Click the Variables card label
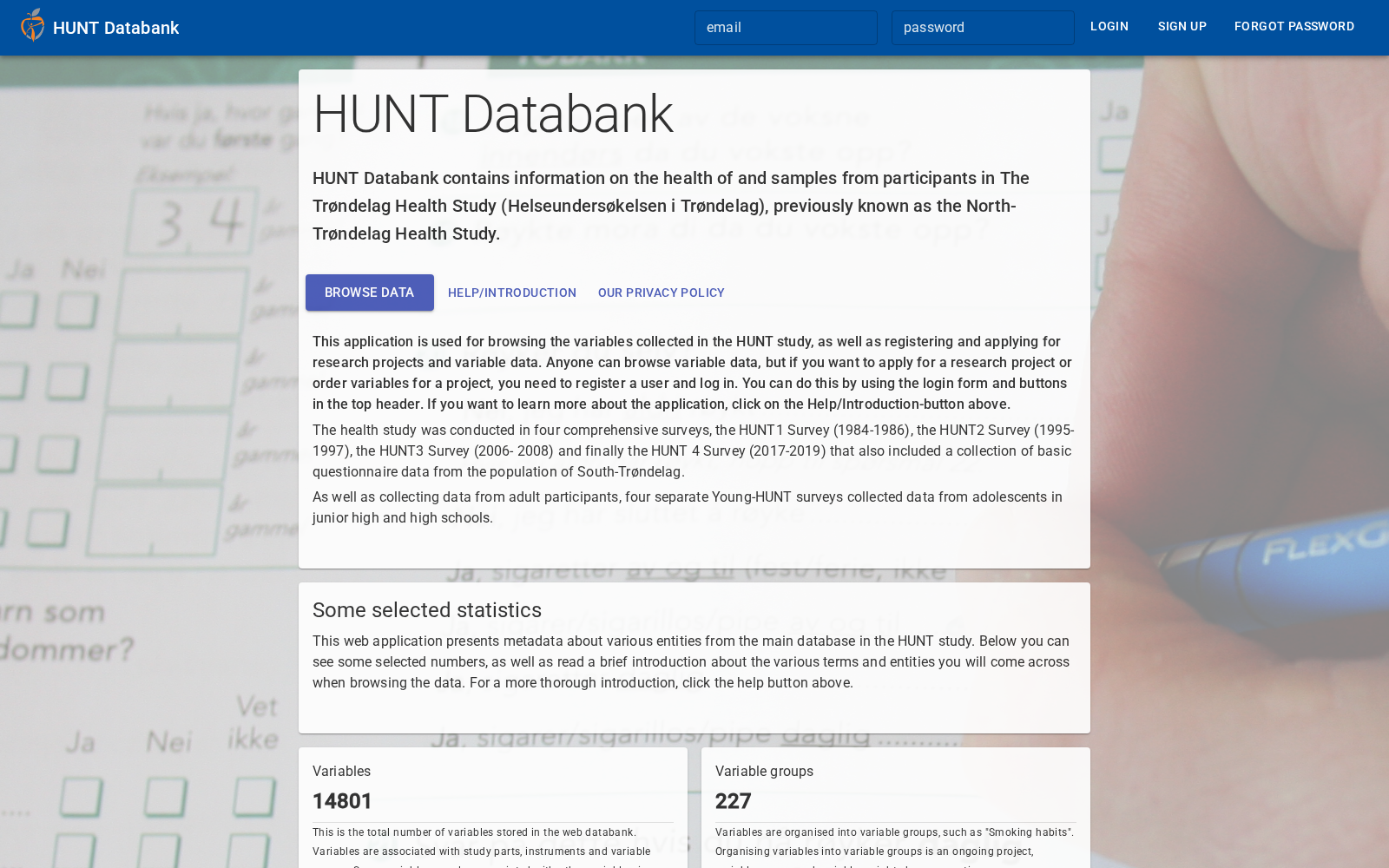 point(341,772)
